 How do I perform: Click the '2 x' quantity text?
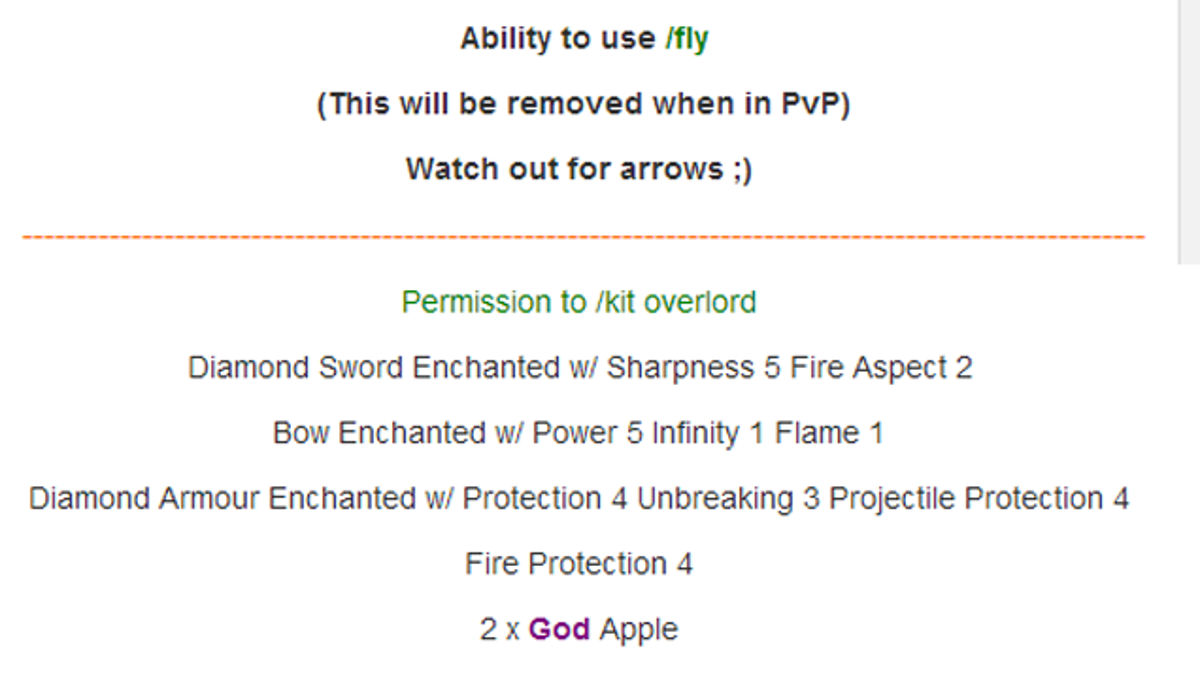(500, 629)
